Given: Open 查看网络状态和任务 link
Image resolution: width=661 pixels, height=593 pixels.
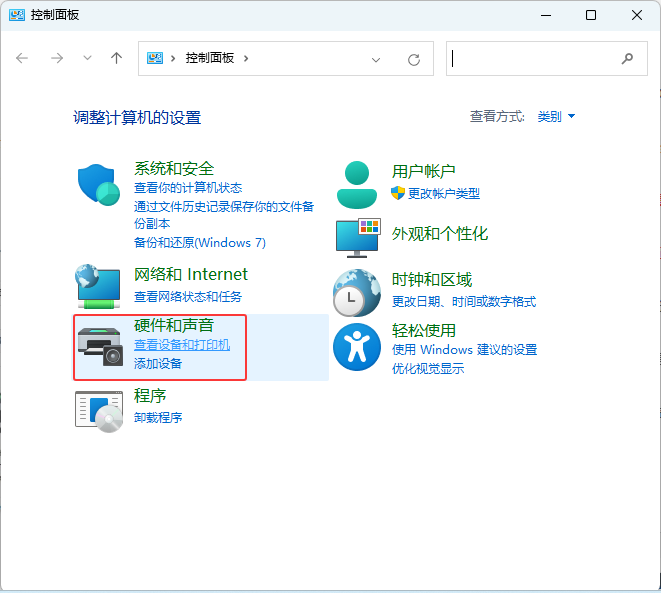Looking at the screenshot, I should 188,297.
